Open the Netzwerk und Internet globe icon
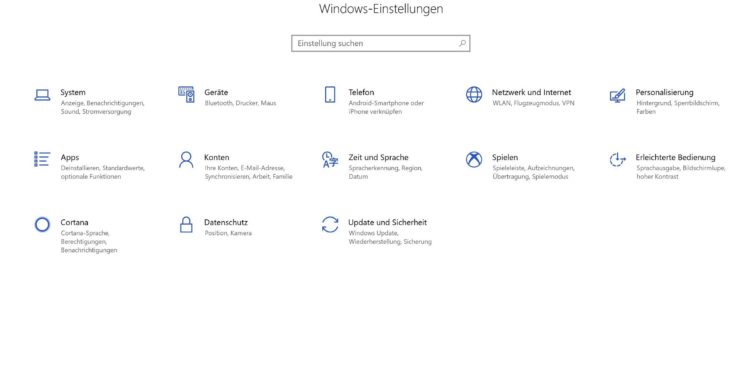 tap(474, 95)
